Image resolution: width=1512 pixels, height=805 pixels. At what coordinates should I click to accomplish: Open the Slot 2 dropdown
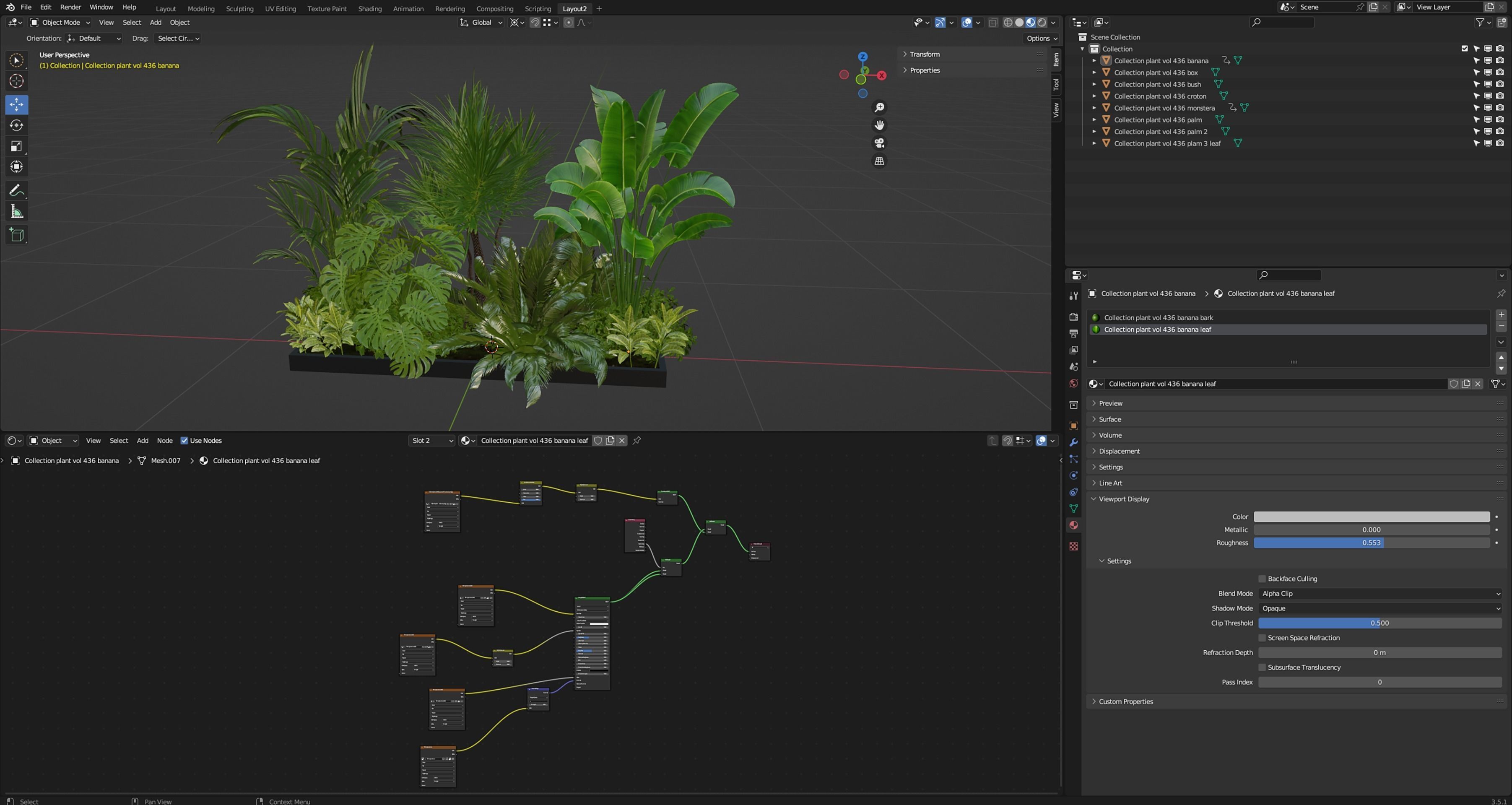coord(432,441)
